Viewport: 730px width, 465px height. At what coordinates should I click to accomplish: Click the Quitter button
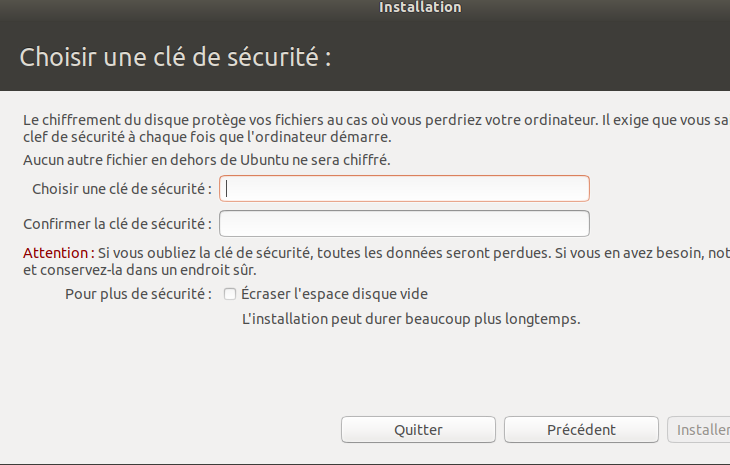point(418,430)
